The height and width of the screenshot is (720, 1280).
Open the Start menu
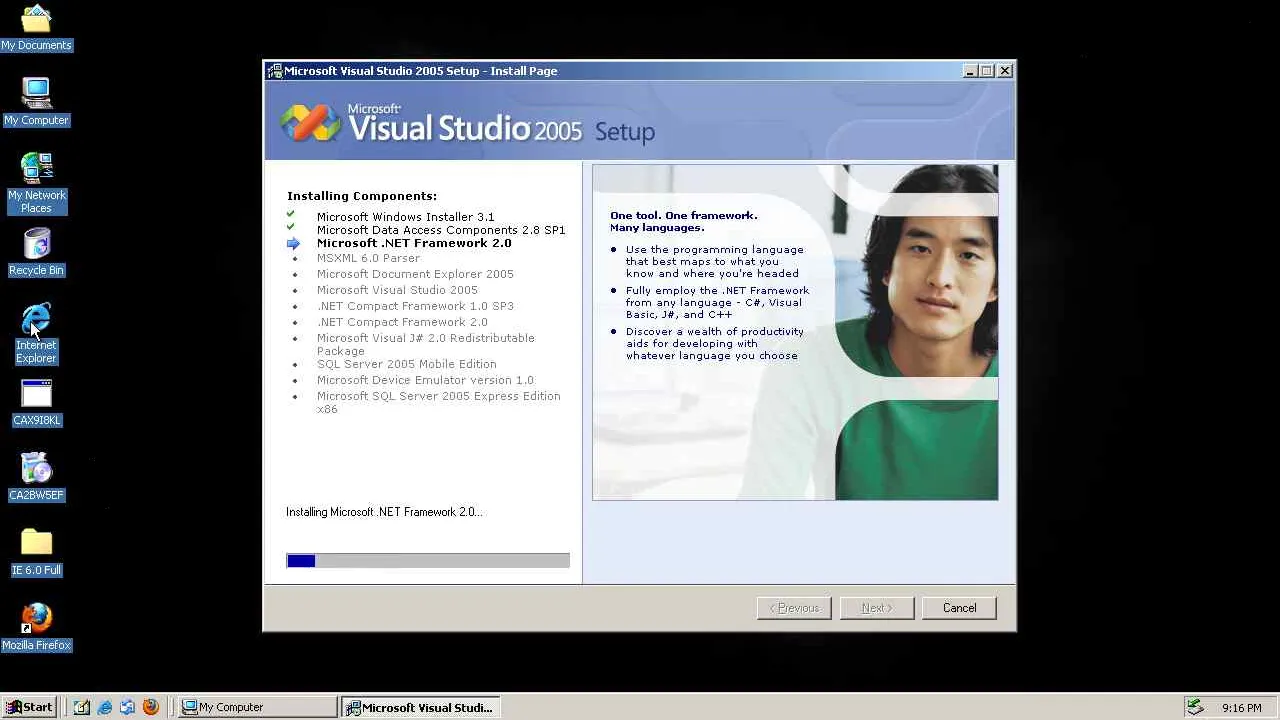pyautogui.click(x=30, y=707)
